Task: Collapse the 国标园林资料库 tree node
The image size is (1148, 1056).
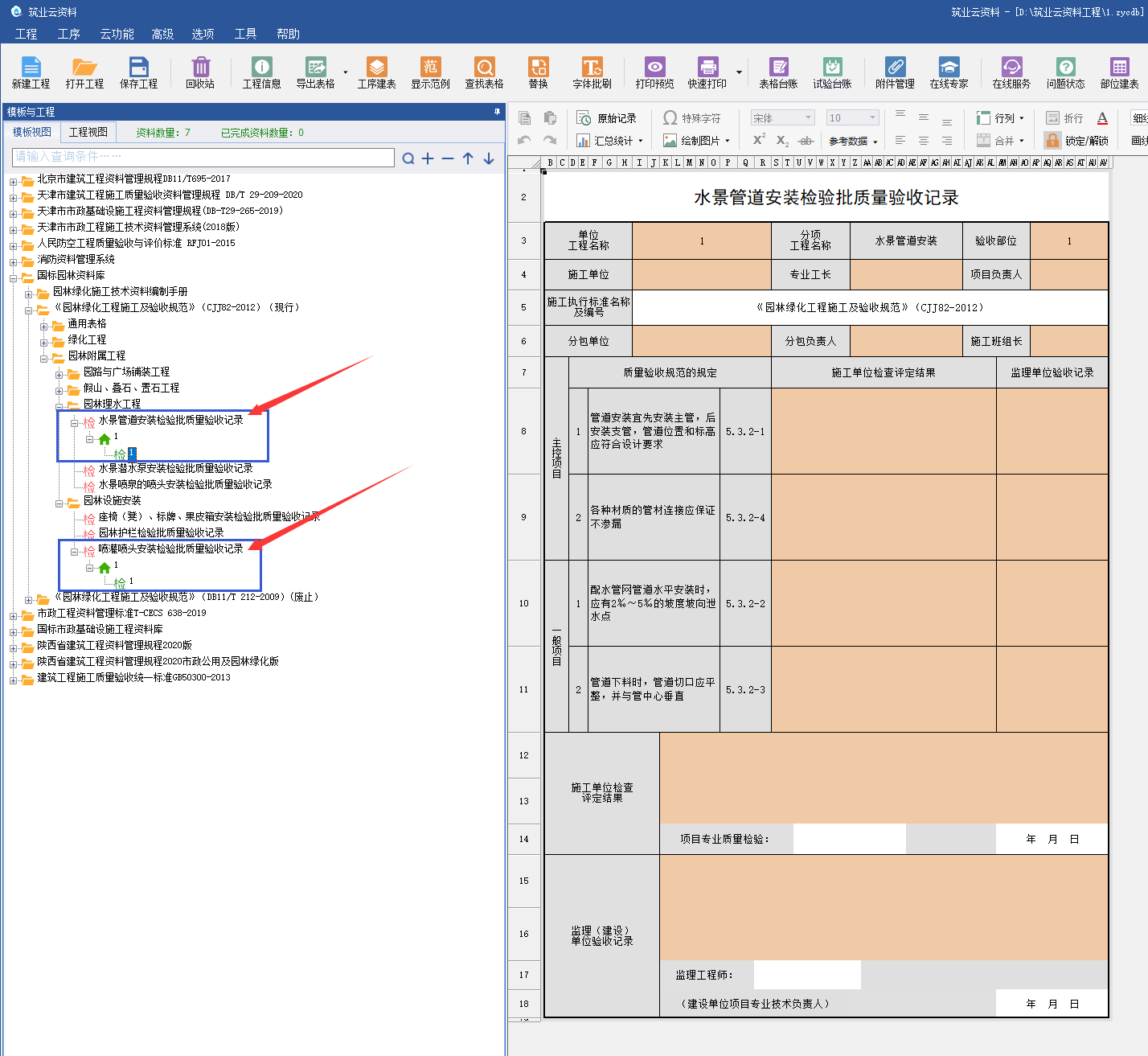Action: 13,278
